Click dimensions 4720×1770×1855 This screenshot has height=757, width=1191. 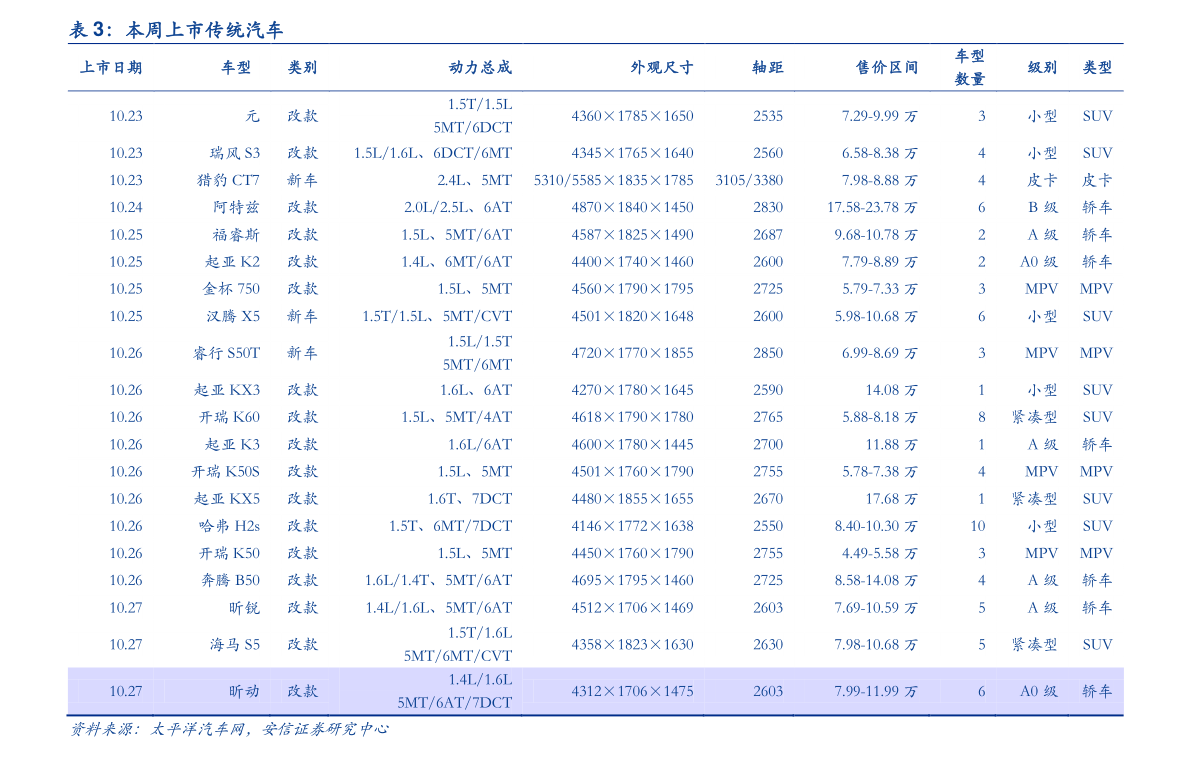pos(633,353)
